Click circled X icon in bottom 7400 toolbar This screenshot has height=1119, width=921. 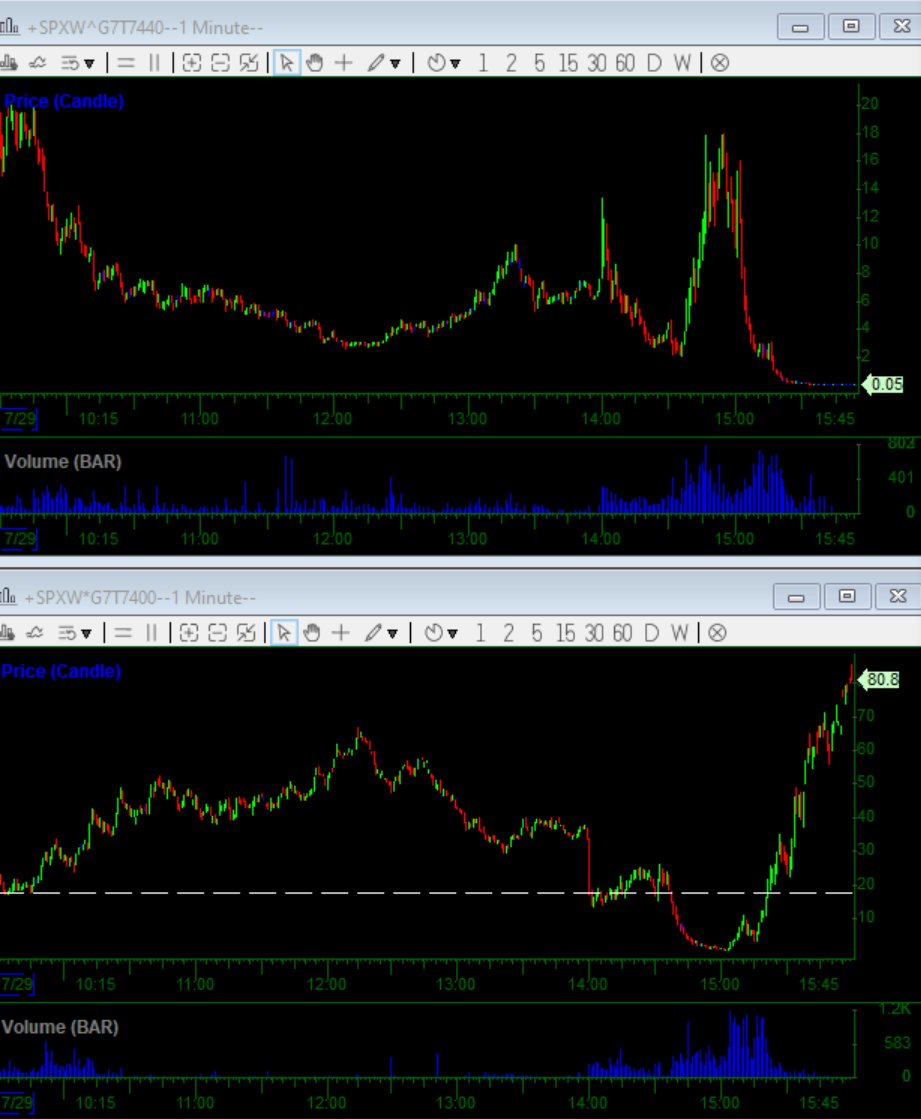point(717,632)
